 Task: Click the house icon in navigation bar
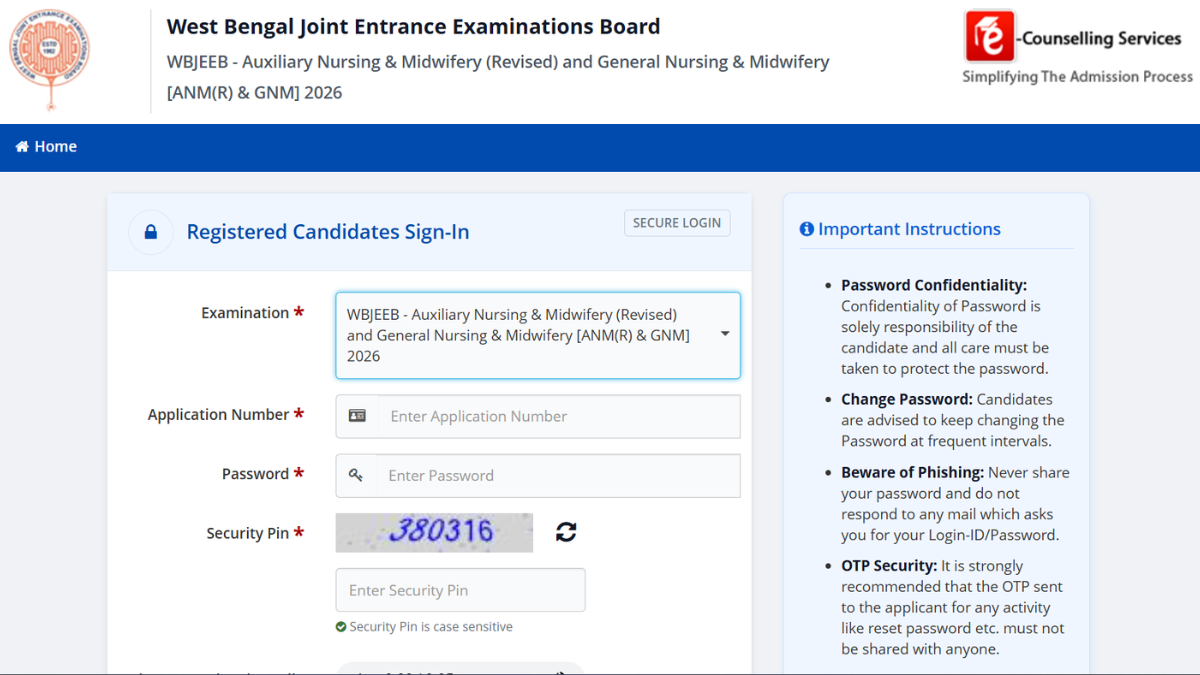click(22, 147)
